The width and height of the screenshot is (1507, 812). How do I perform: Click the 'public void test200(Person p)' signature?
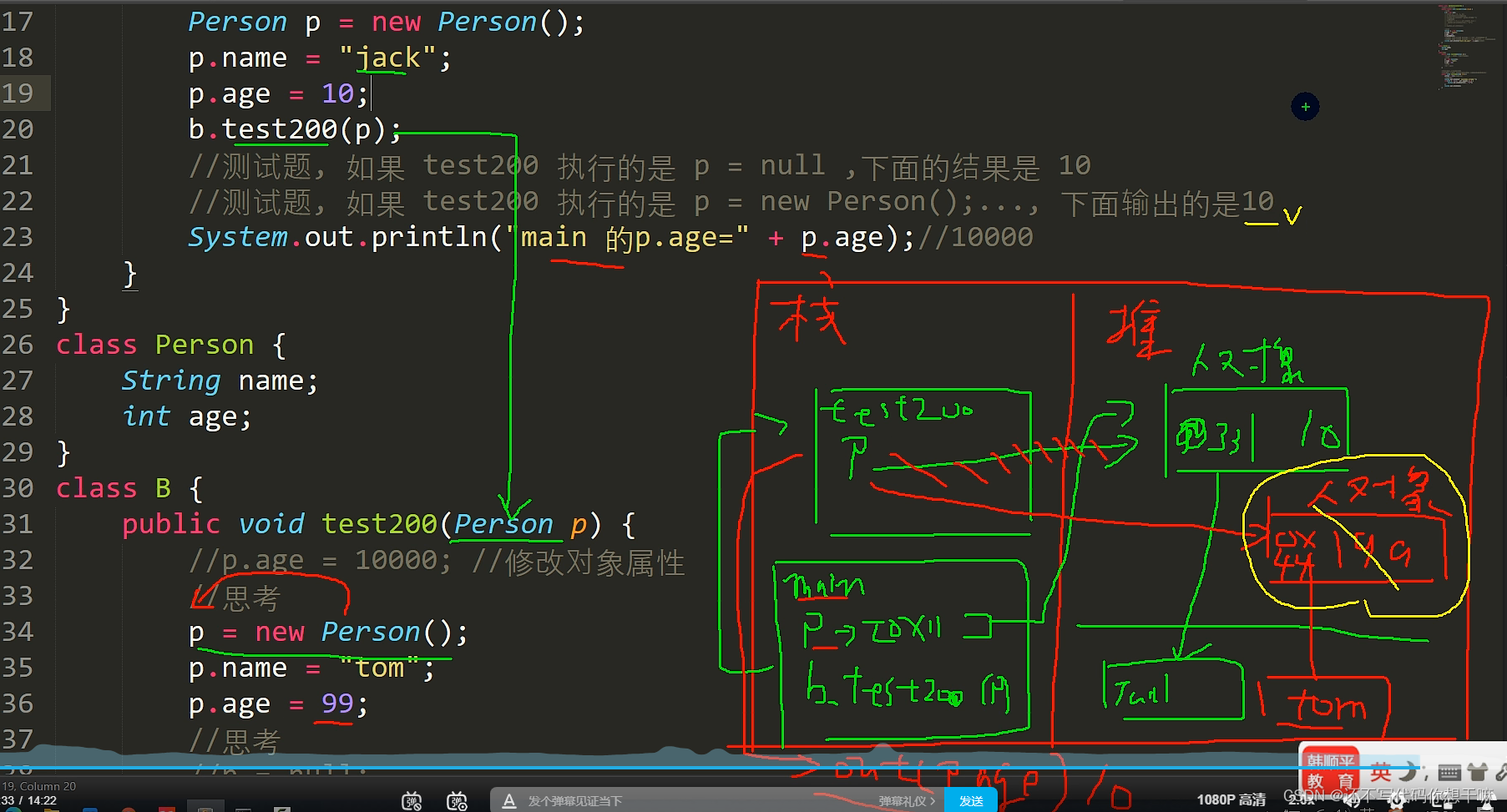[362, 524]
